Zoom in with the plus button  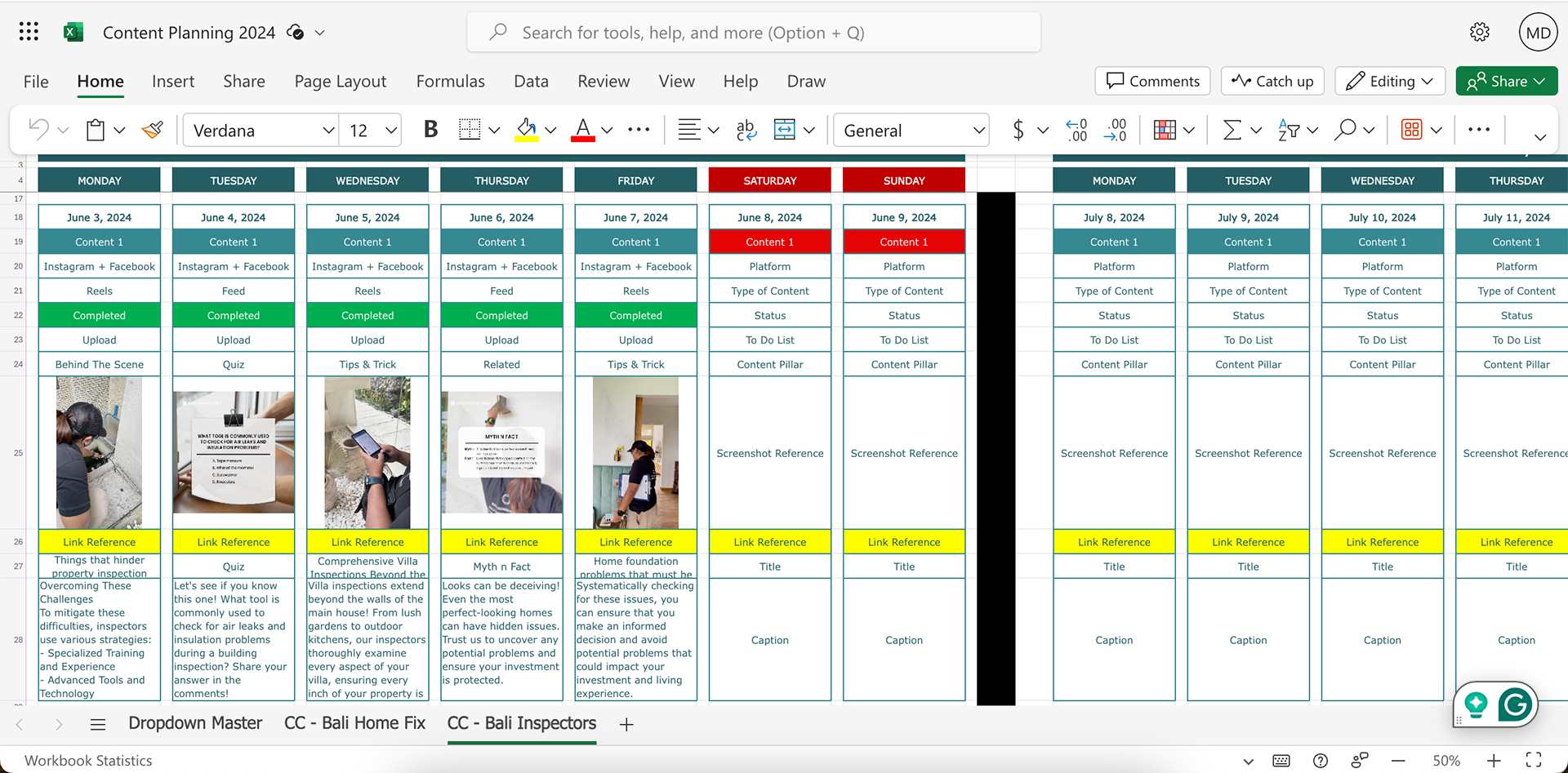[1494, 760]
